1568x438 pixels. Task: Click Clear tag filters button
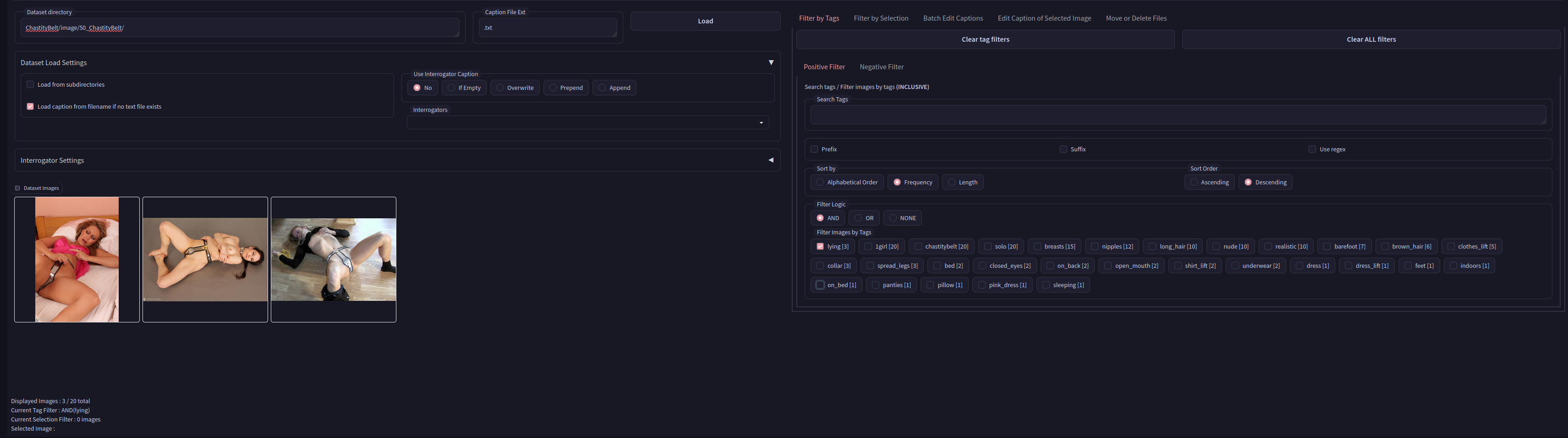[x=985, y=39]
